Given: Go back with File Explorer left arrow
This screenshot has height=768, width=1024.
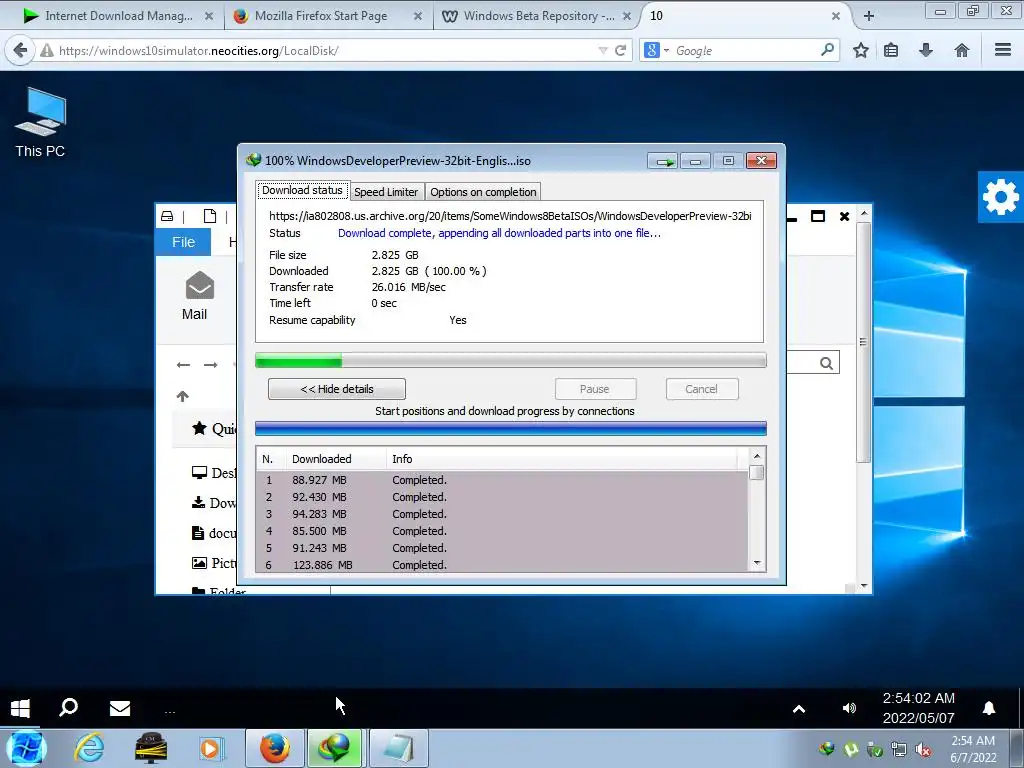Looking at the screenshot, I should coord(184,365).
